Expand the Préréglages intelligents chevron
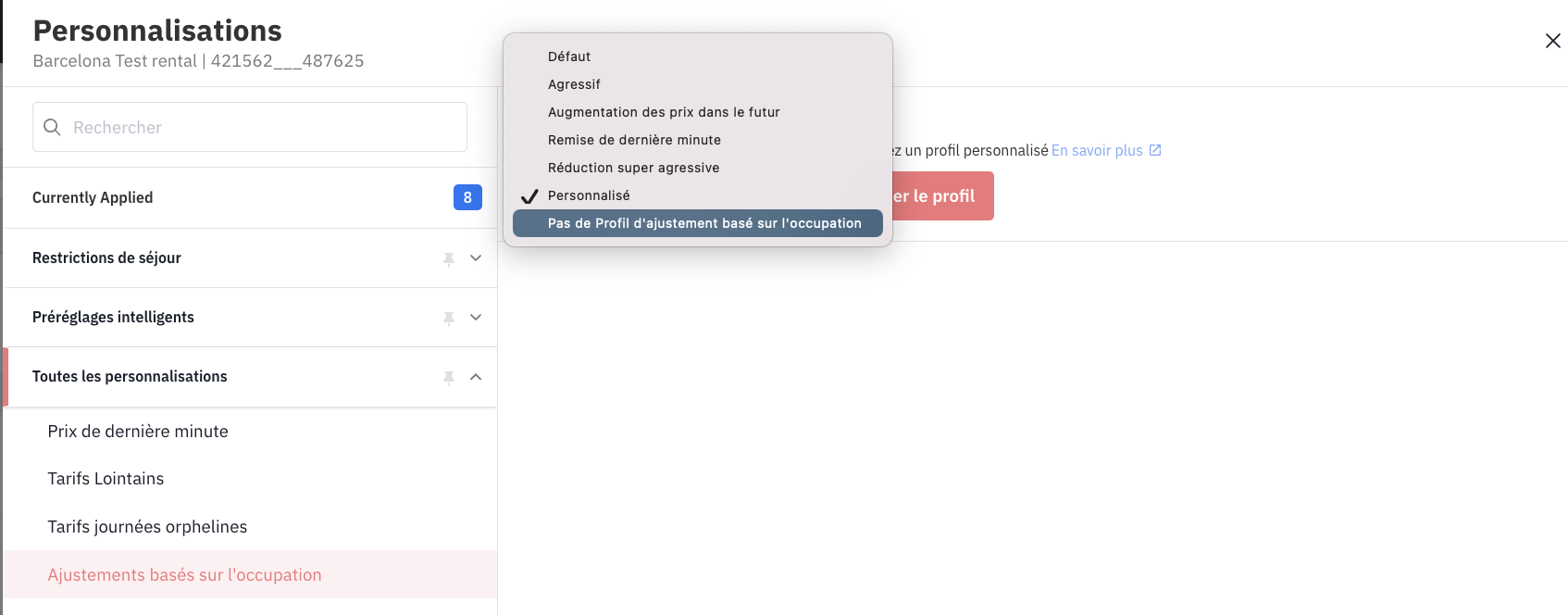 476,318
